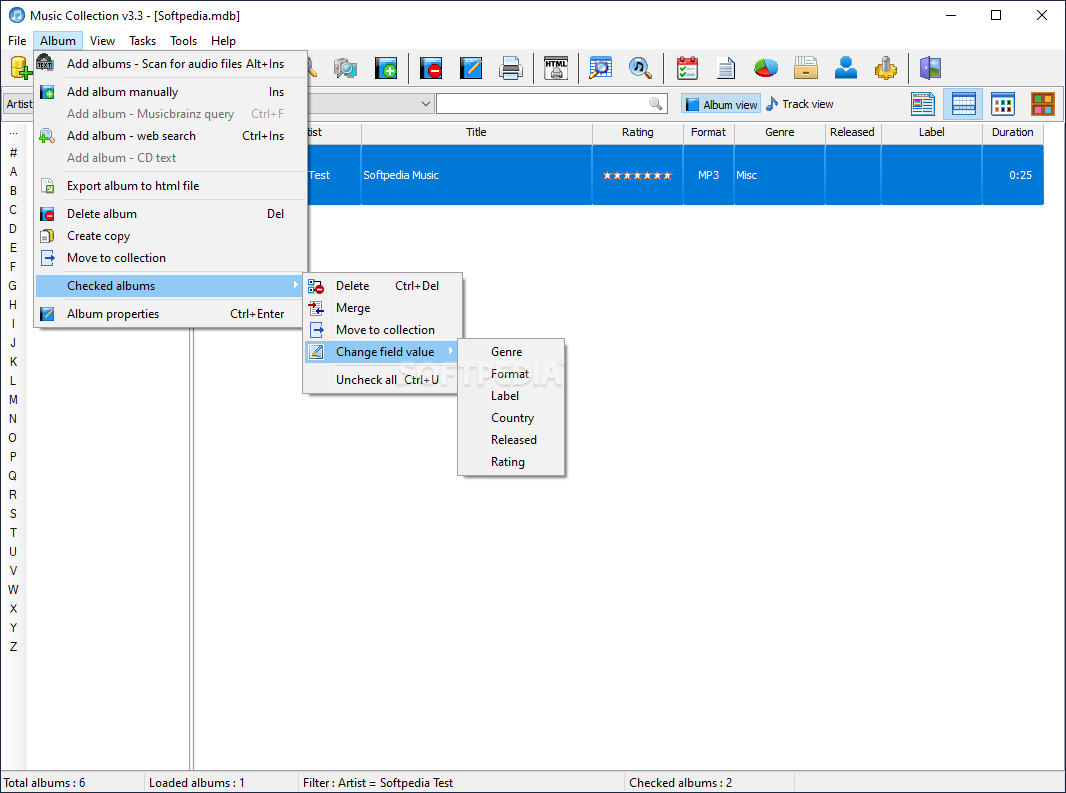This screenshot has height=793, width=1066.
Task: Open the File menu
Action: 17,41
